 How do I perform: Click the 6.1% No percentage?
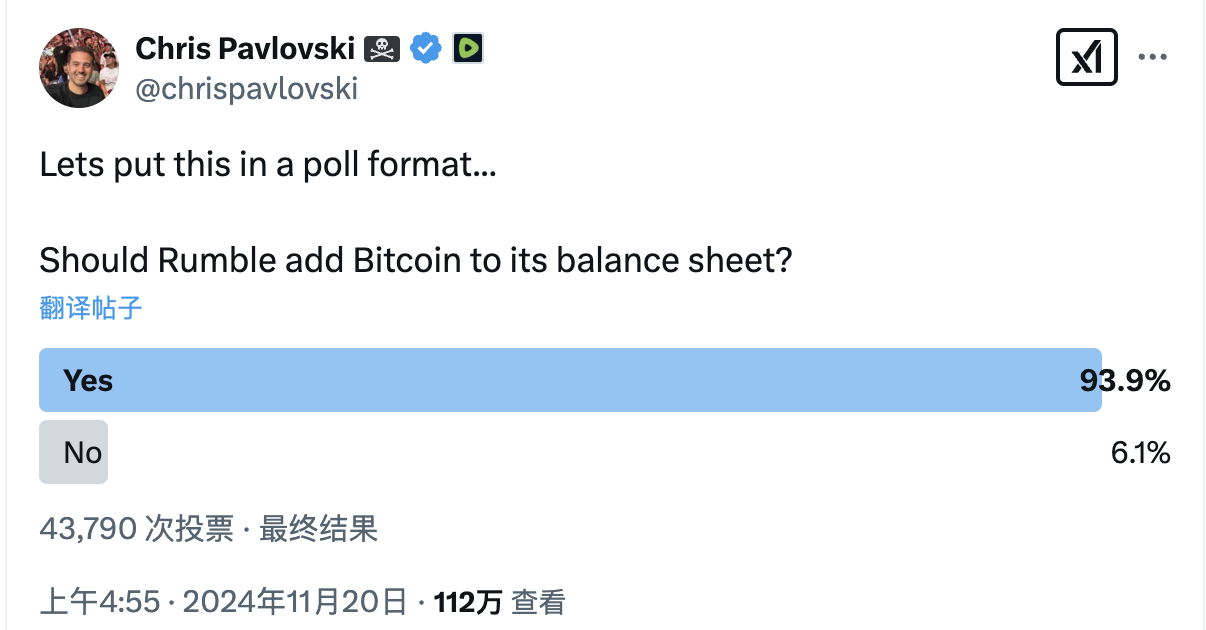click(x=1140, y=453)
